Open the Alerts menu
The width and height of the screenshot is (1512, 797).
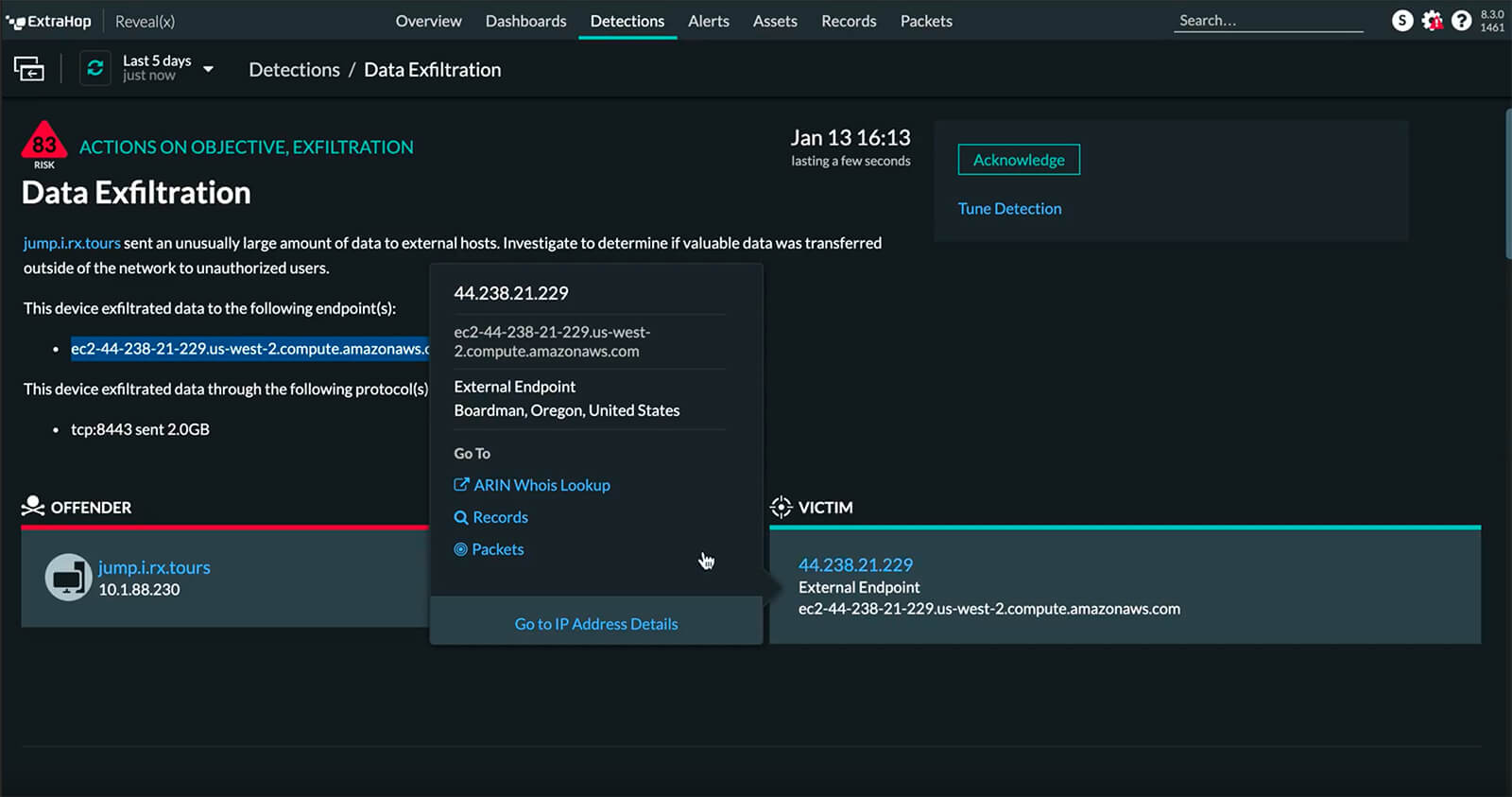[709, 21]
